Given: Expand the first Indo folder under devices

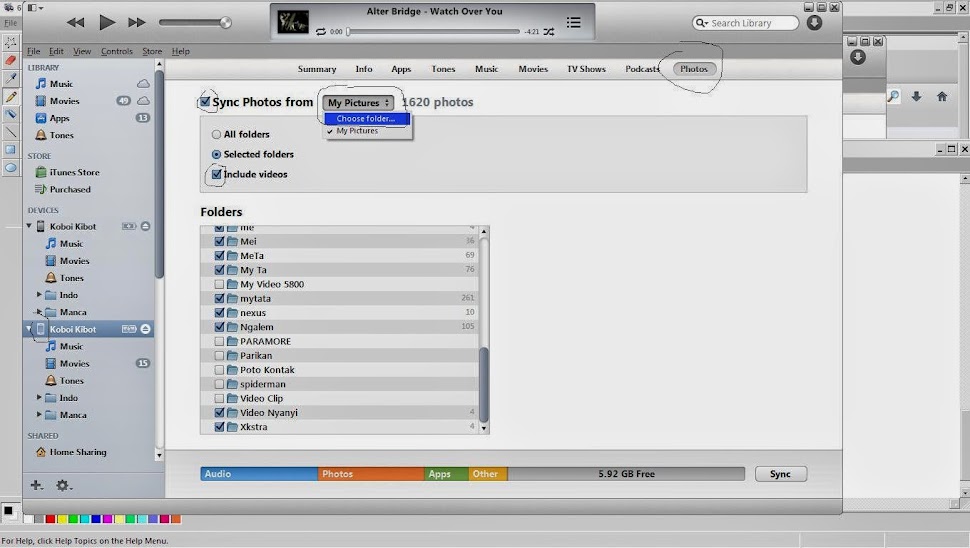Looking at the screenshot, I should (39, 295).
